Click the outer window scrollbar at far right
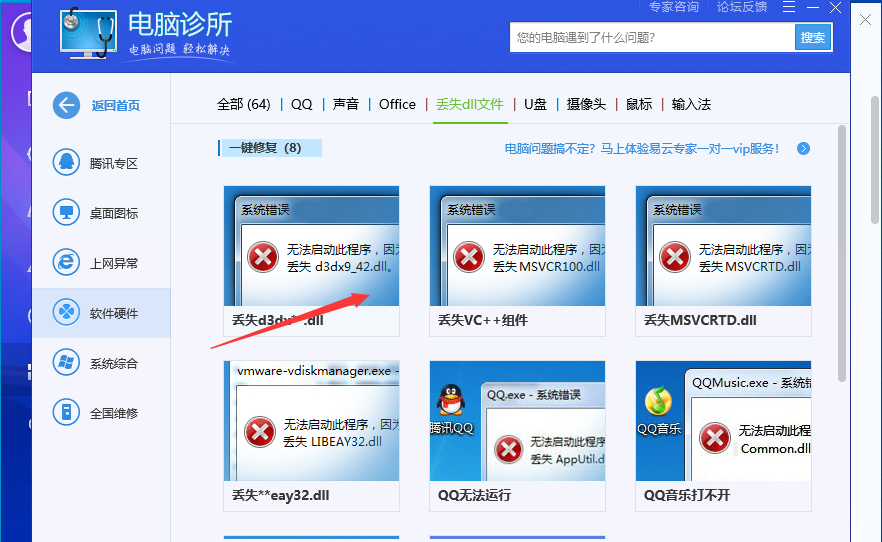 tap(875, 160)
